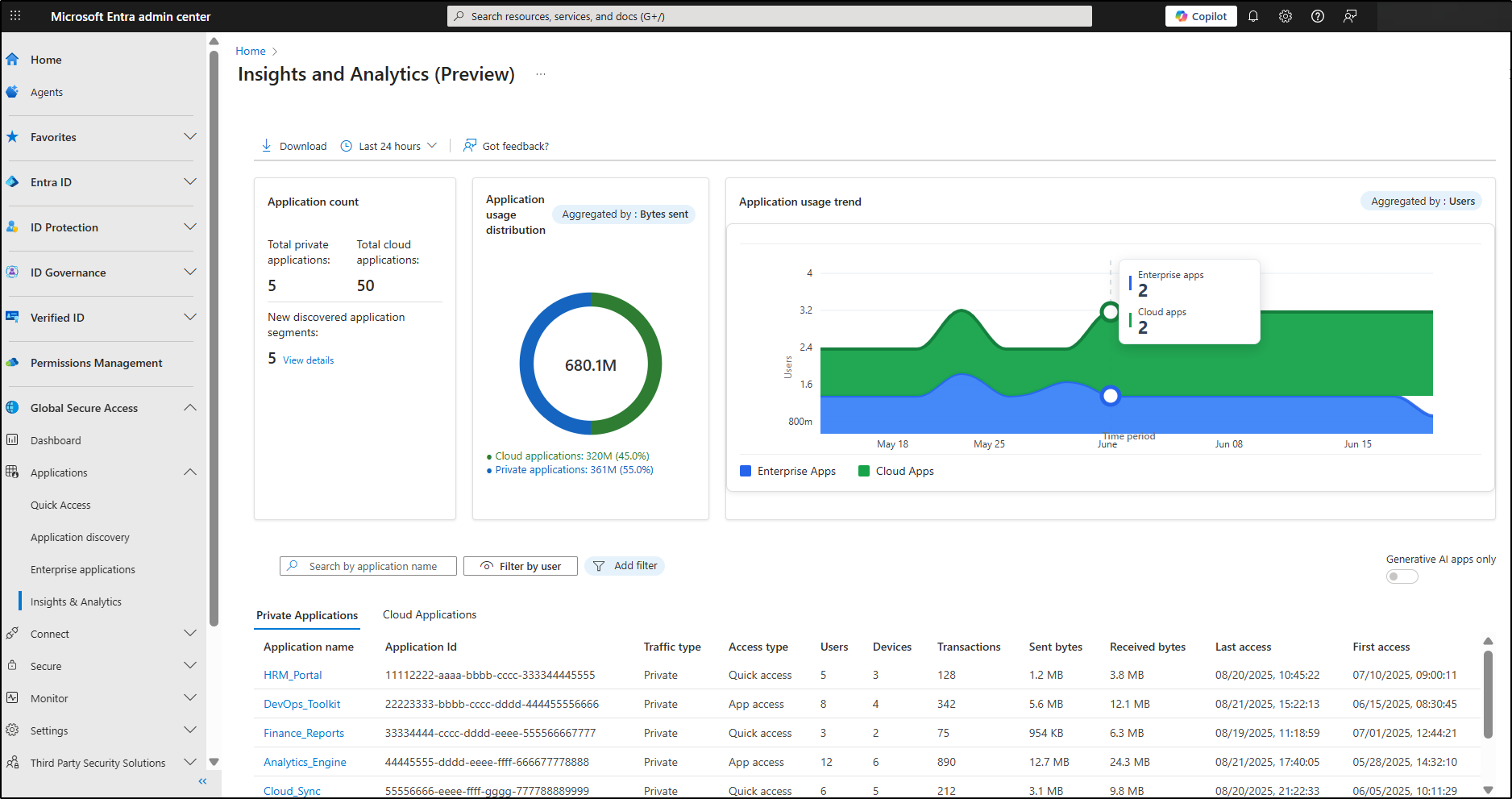Click the Agents icon in sidebar
This screenshot has height=799, width=1512.
(x=12, y=92)
